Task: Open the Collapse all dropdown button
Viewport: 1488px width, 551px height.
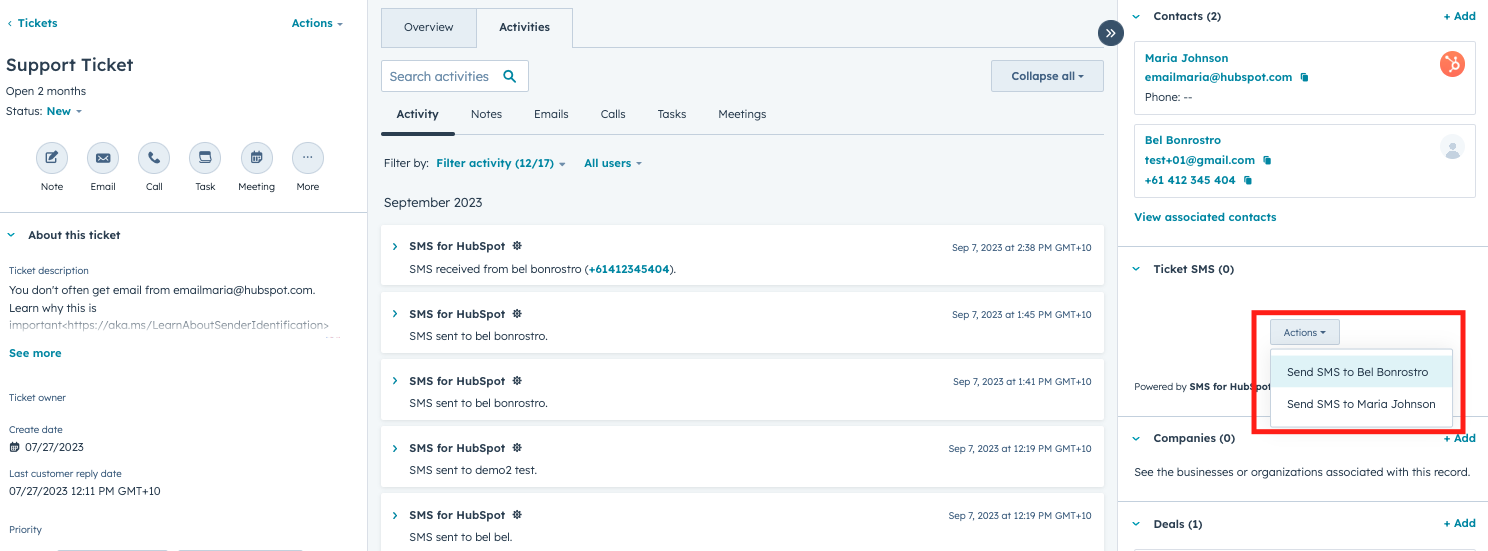Action: pos(1047,76)
